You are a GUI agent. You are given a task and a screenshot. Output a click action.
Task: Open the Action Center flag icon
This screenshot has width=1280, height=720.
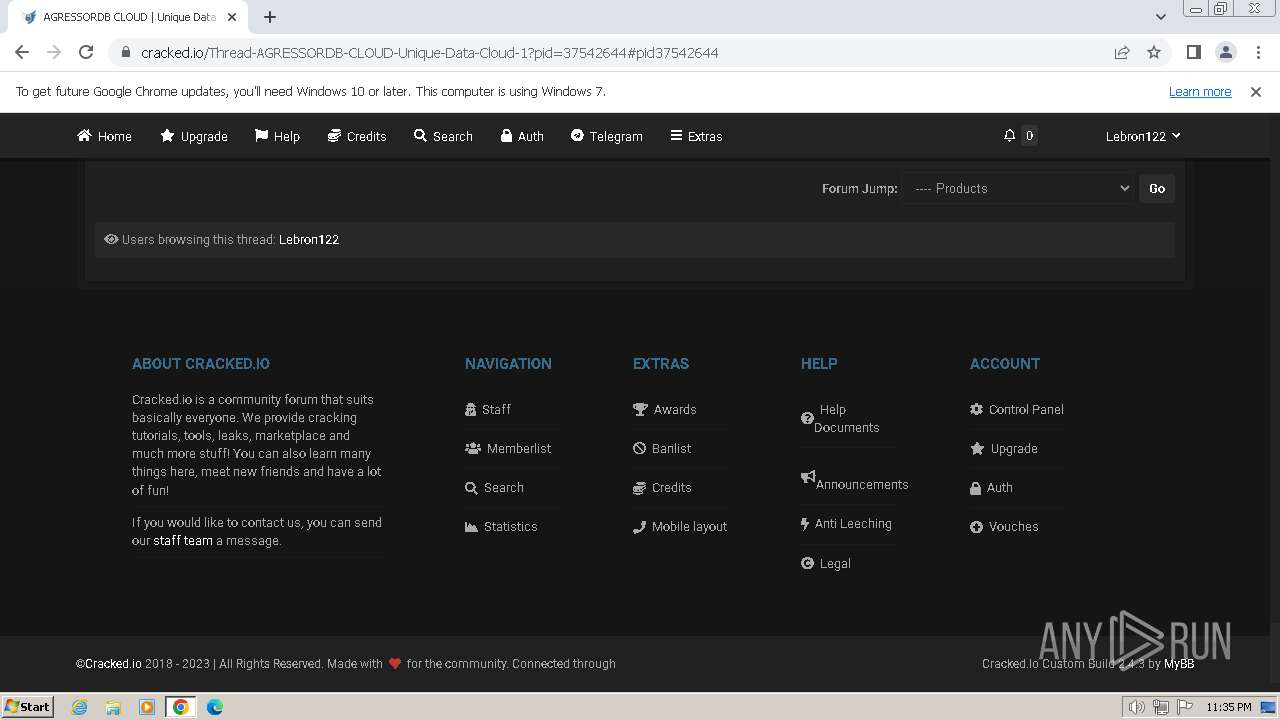pos(1185,707)
